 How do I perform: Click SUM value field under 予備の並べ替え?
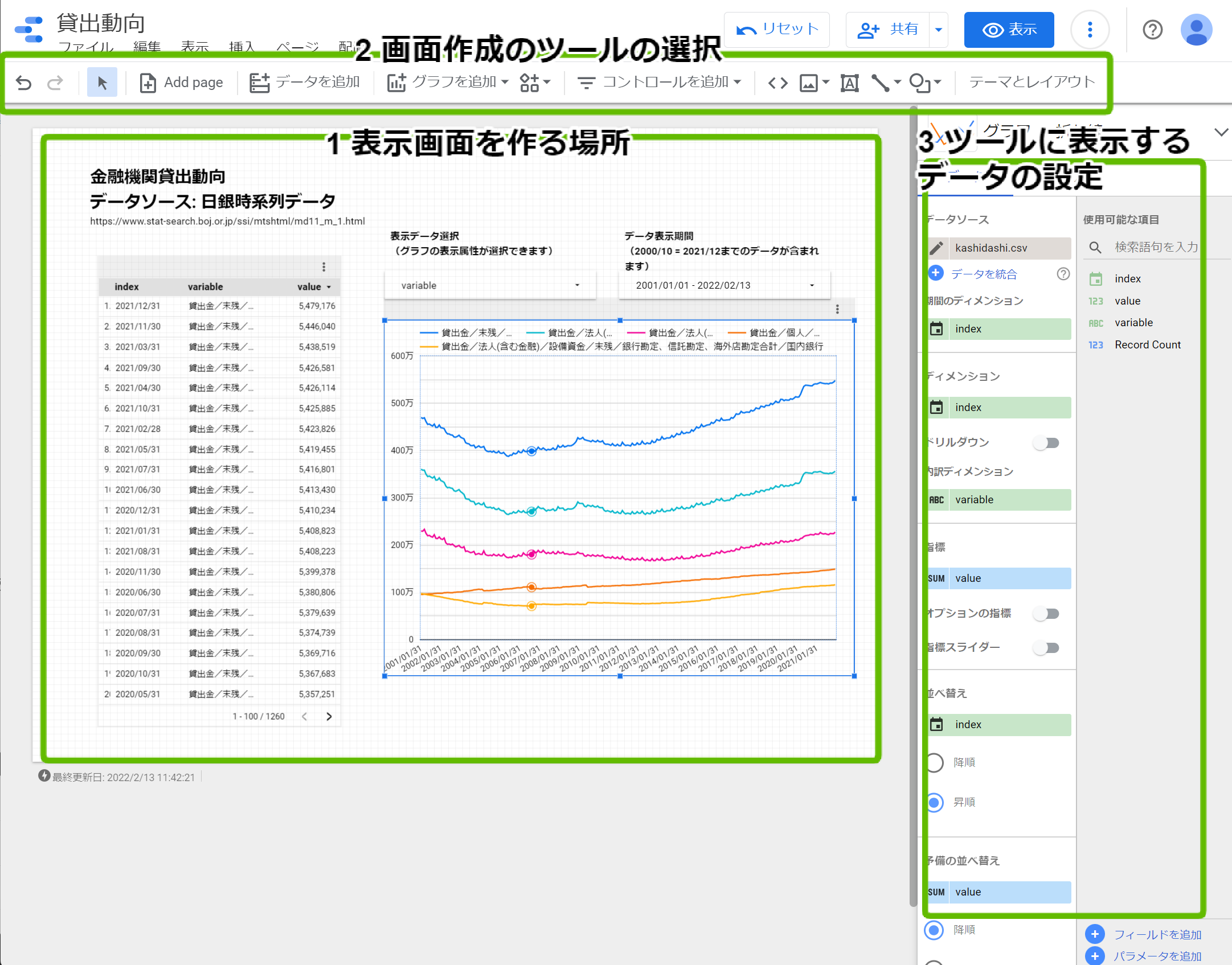999,892
